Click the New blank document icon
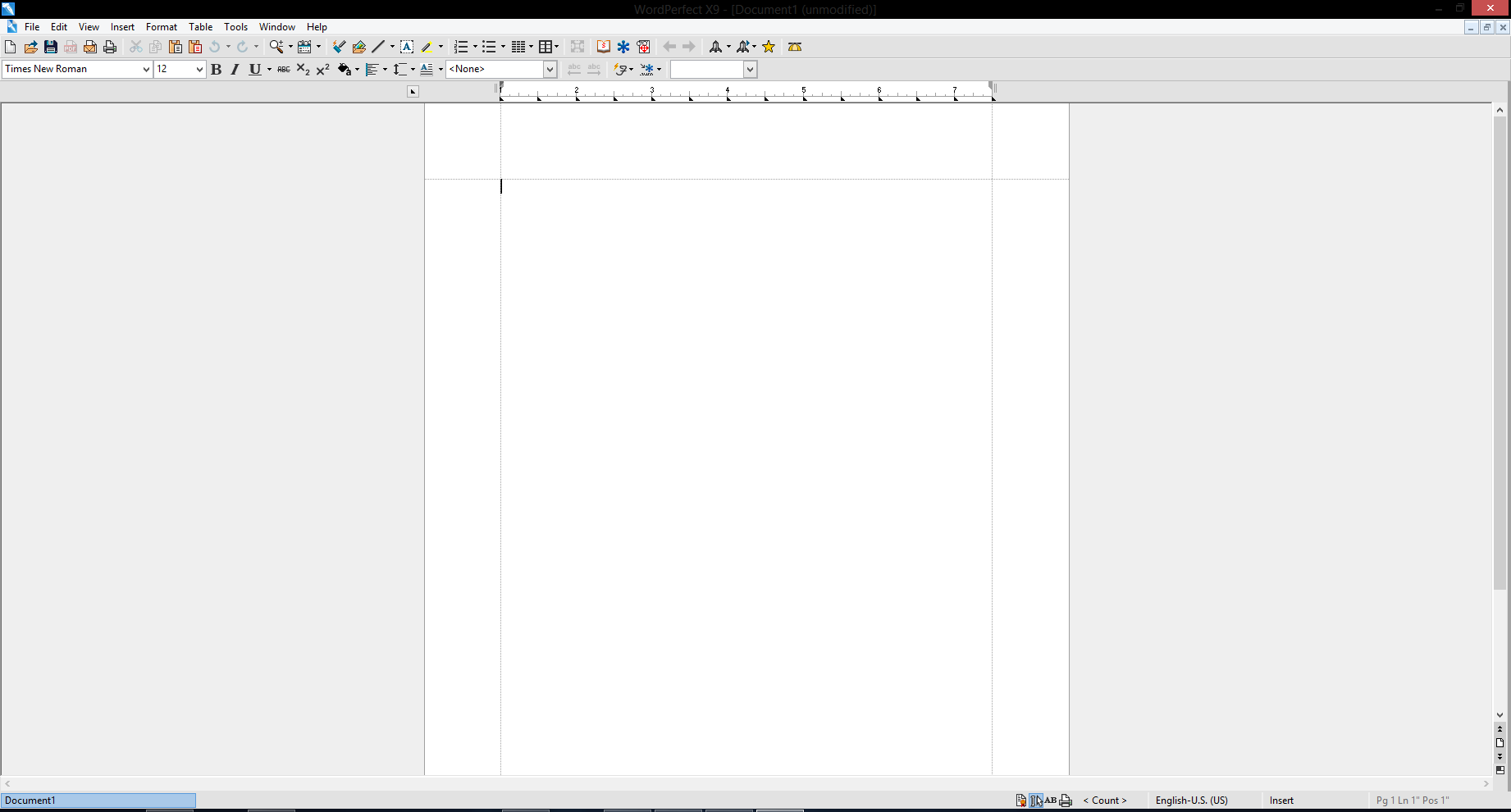This screenshot has height=812, width=1511. point(11,47)
